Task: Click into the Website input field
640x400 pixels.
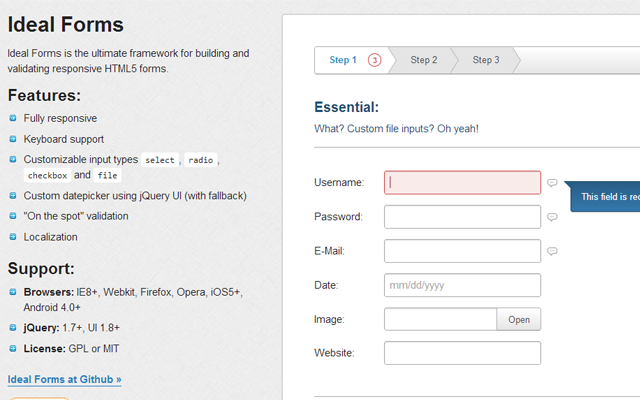Action: (462, 353)
